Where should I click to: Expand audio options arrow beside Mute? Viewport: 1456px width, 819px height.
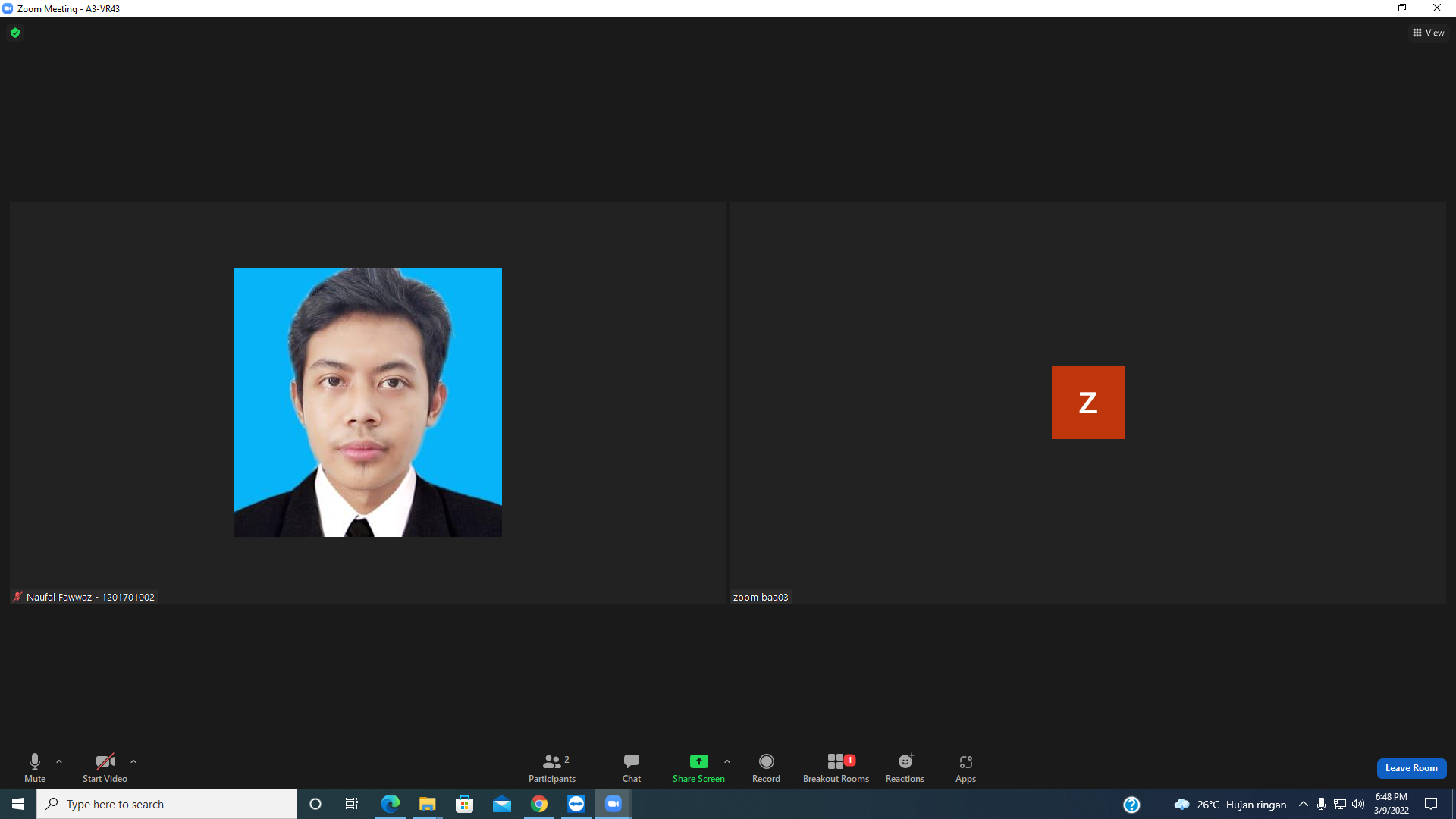coord(59,761)
